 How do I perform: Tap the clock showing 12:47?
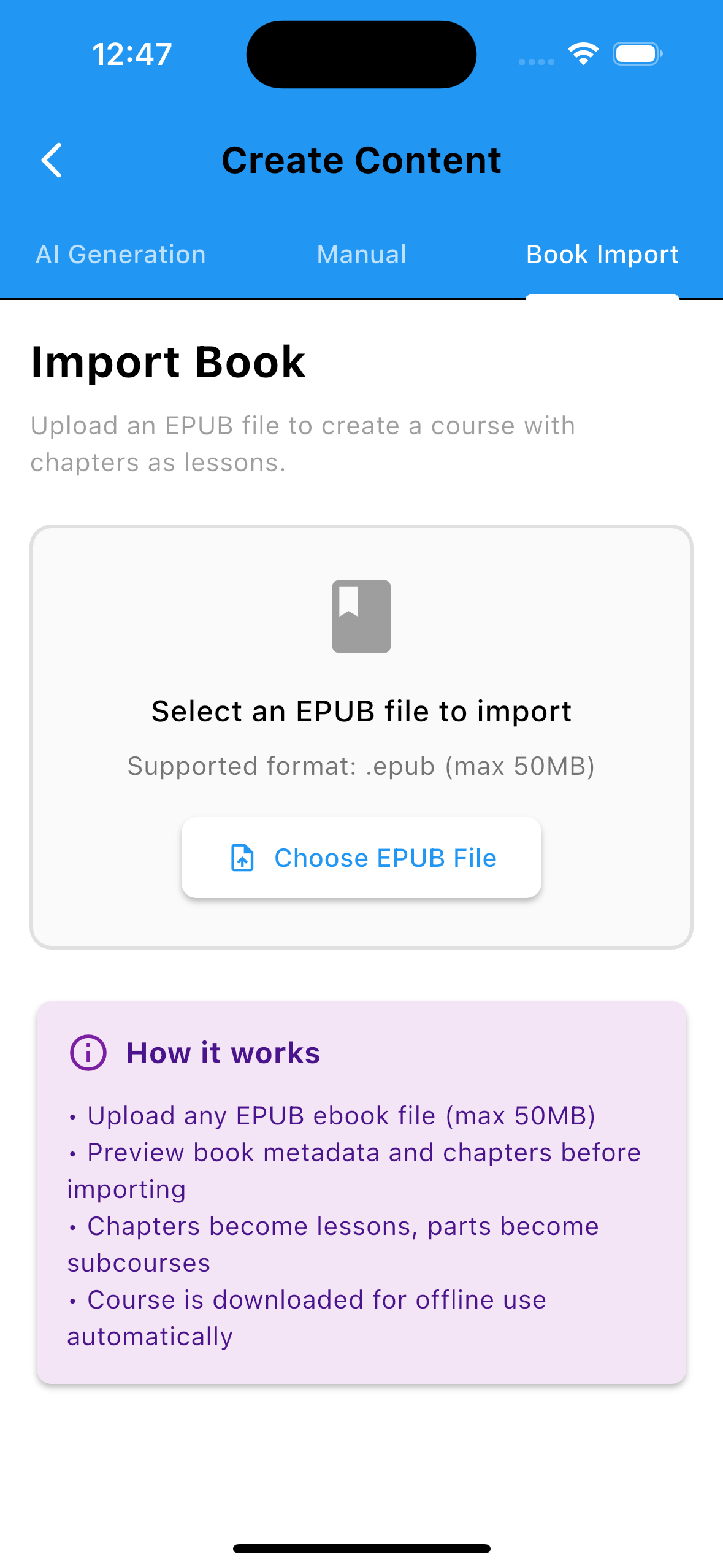(x=131, y=54)
